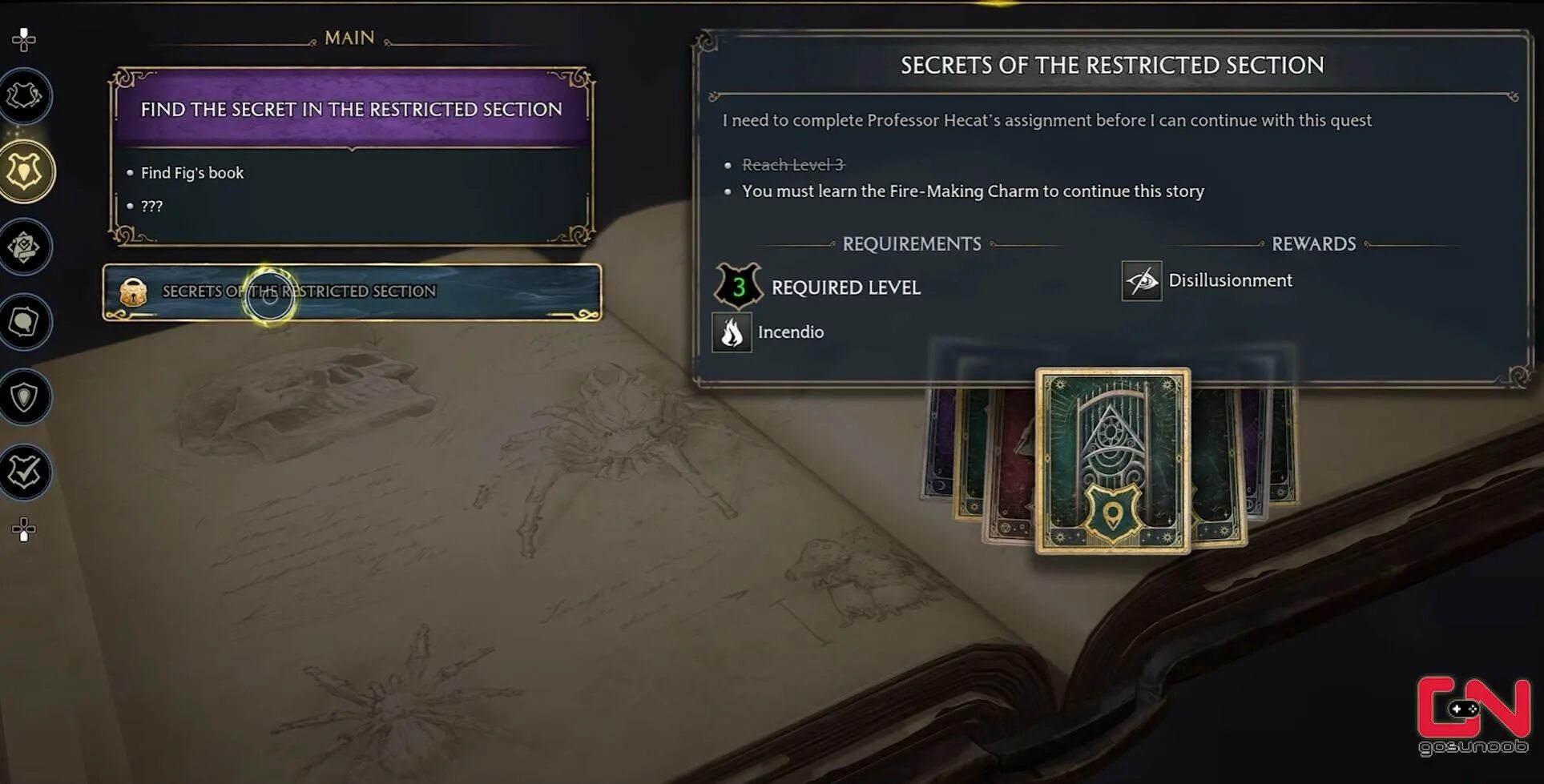Select the green eye quest card

click(x=1112, y=460)
